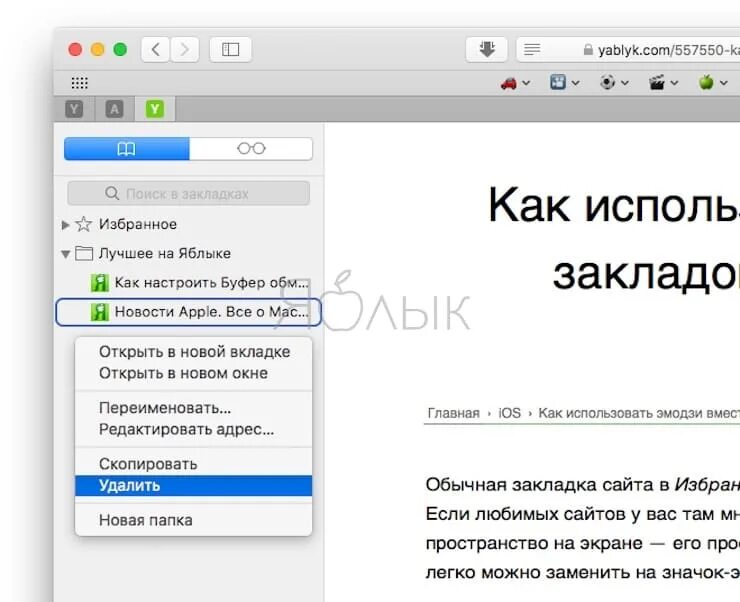The height and width of the screenshot is (602, 740).
Task: Click the yablyk.com address field
Action: click(x=628, y=50)
